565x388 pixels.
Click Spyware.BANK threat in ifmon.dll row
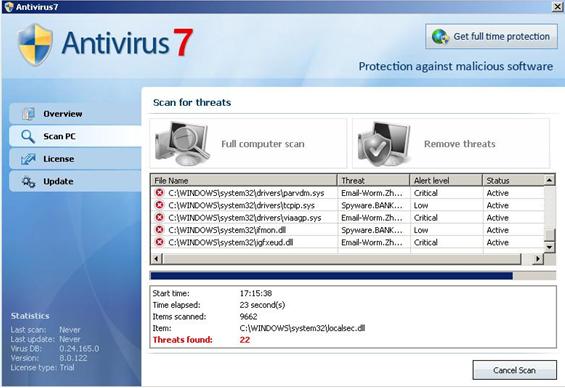[x=372, y=230]
